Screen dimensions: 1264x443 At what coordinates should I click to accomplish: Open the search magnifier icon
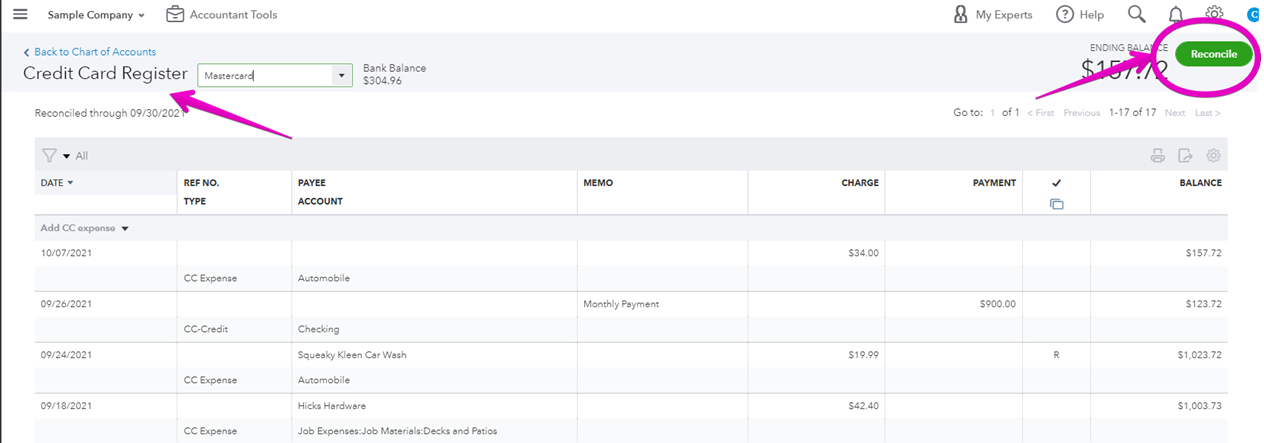pyautogui.click(x=1136, y=14)
